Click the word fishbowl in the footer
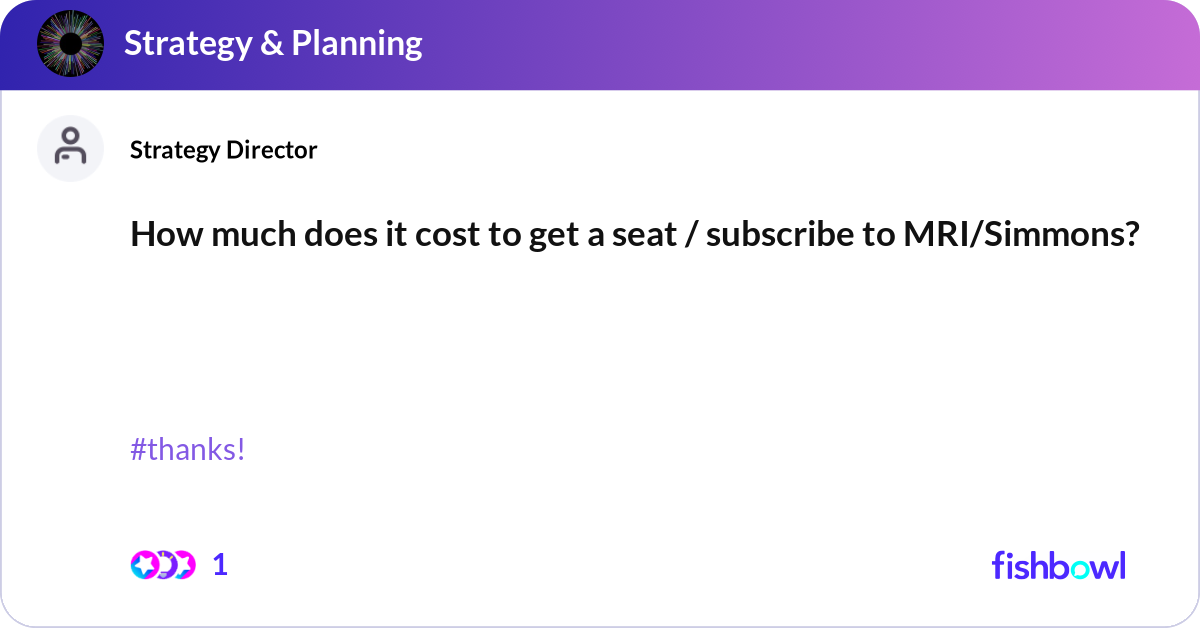1200x628 pixels. [x=1058, y=565]
